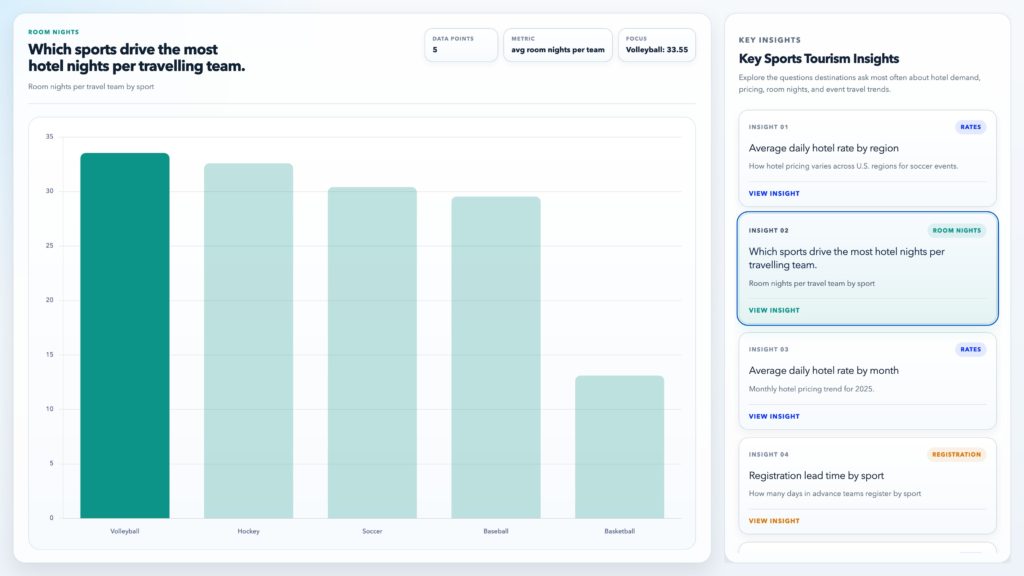Select the Soccer bar
Image resolution: width=1024 pixels, height=576 pixels.
click(372, 352)
